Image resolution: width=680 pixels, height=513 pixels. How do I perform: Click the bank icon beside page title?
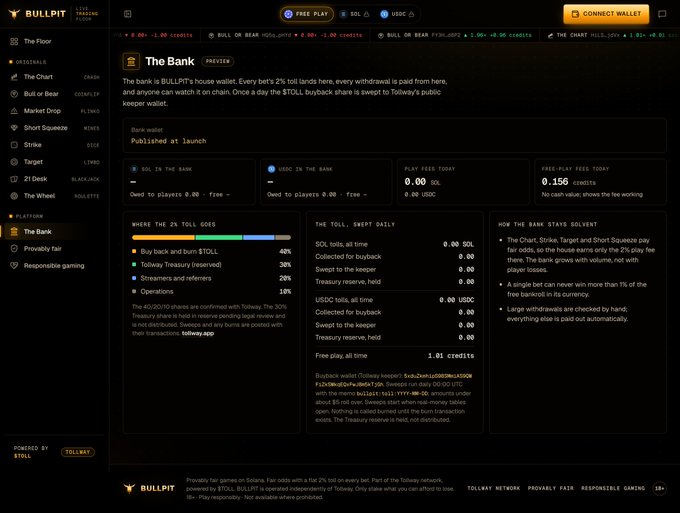[131, 62]
